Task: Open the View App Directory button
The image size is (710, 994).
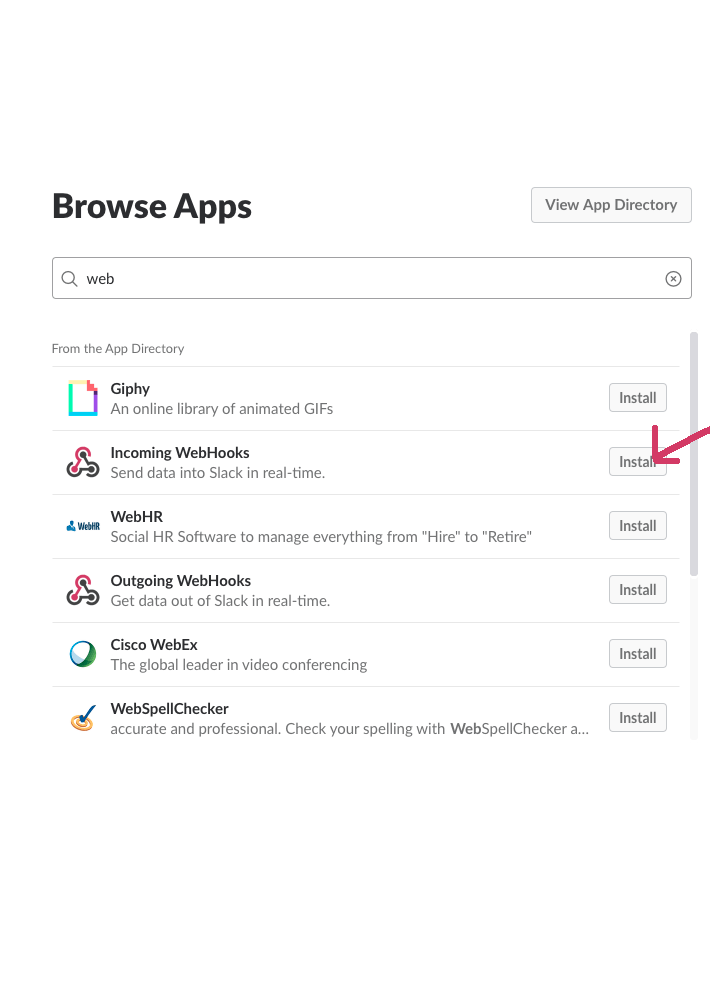Action: 611,205
